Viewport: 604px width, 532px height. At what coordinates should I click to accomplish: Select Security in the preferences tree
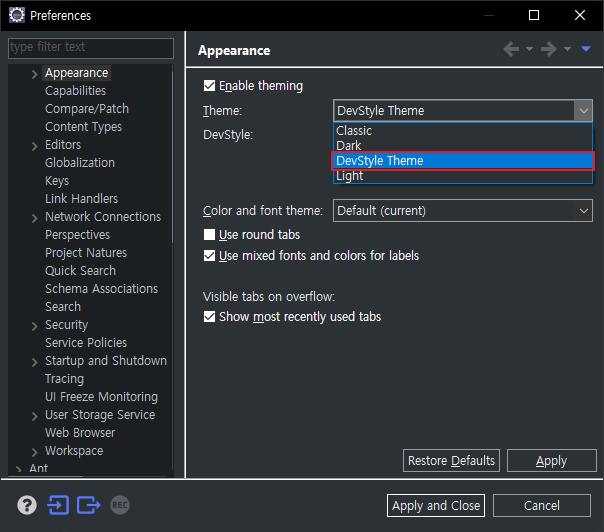click(67, 325)
